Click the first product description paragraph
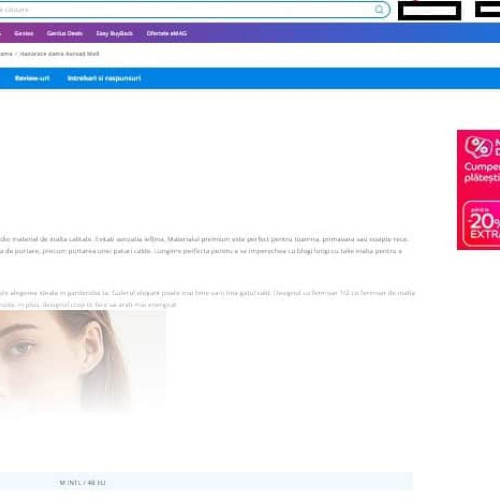The width and height of the screenshot is (500, 500). tap(204, 245)
